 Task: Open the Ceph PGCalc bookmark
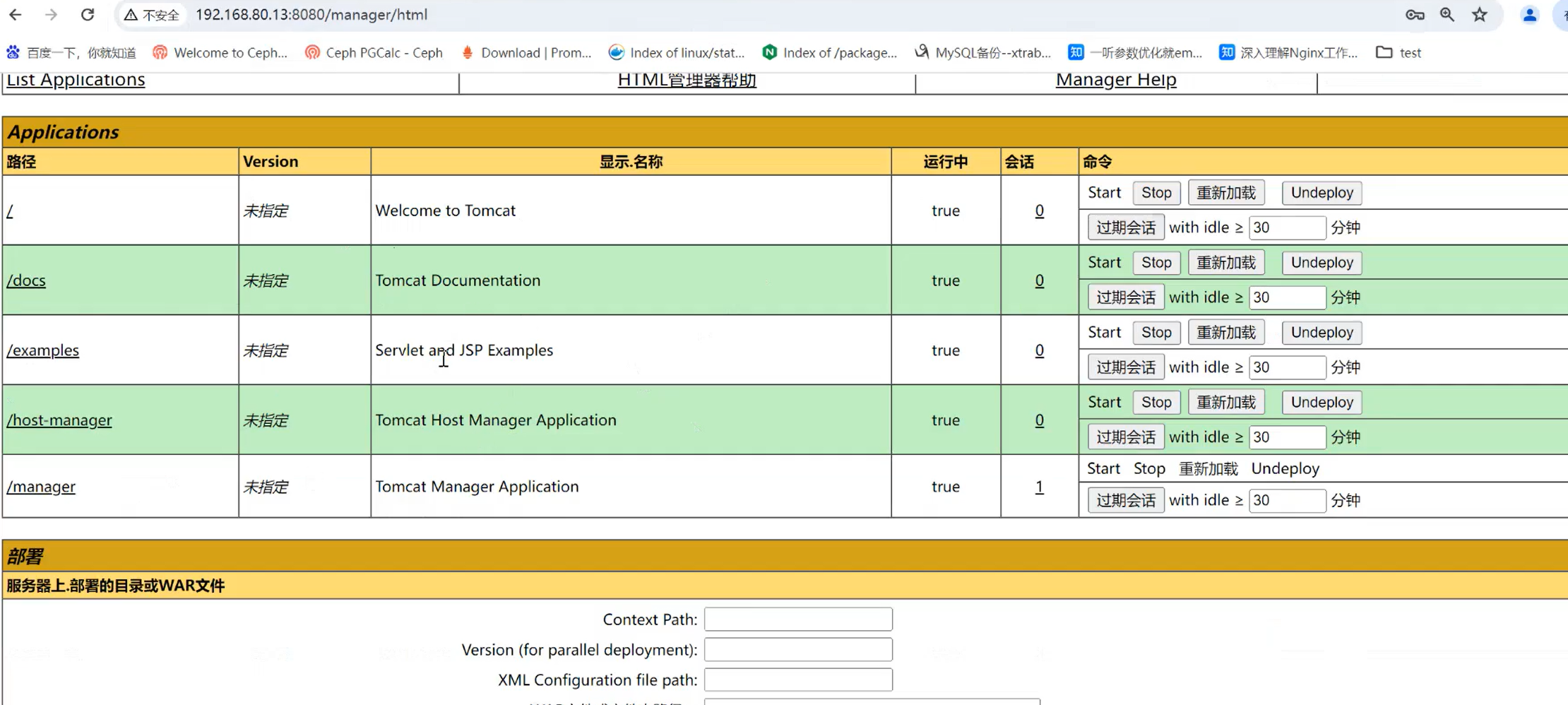374,52
